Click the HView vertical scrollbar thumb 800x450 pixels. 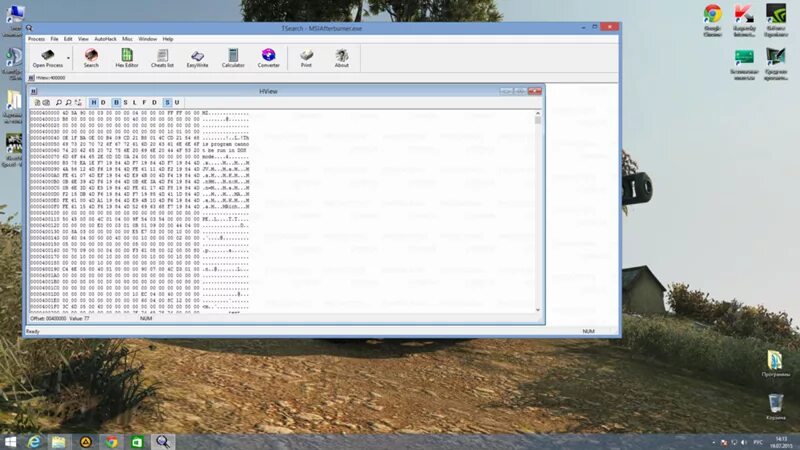538,120
